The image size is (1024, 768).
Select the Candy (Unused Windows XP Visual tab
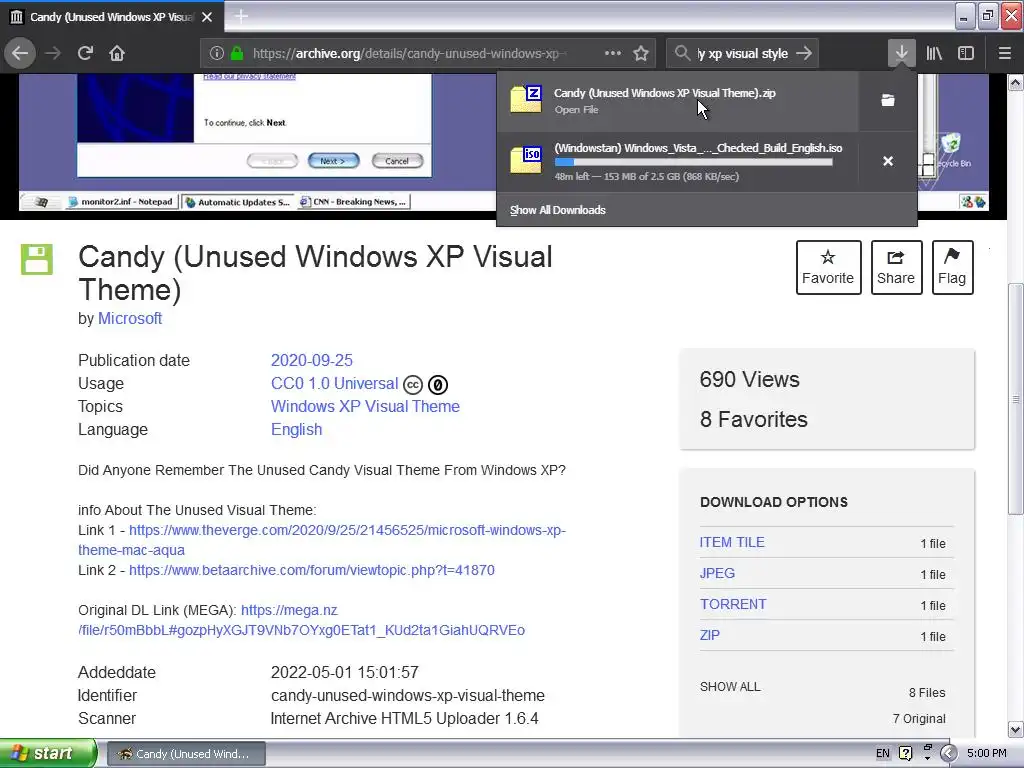point(112,16)
